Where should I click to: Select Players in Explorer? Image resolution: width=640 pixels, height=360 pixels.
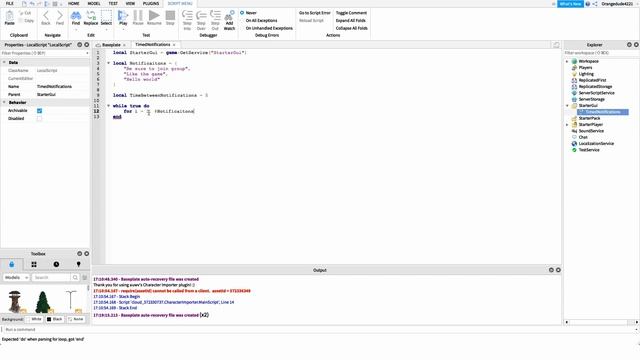(x=585, y=68)
